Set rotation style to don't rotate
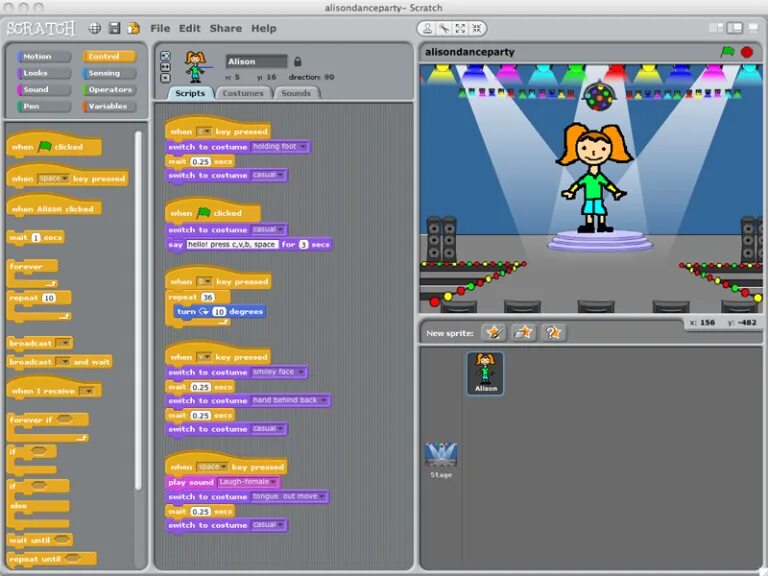Screen dimensions: 768x576 166,78
